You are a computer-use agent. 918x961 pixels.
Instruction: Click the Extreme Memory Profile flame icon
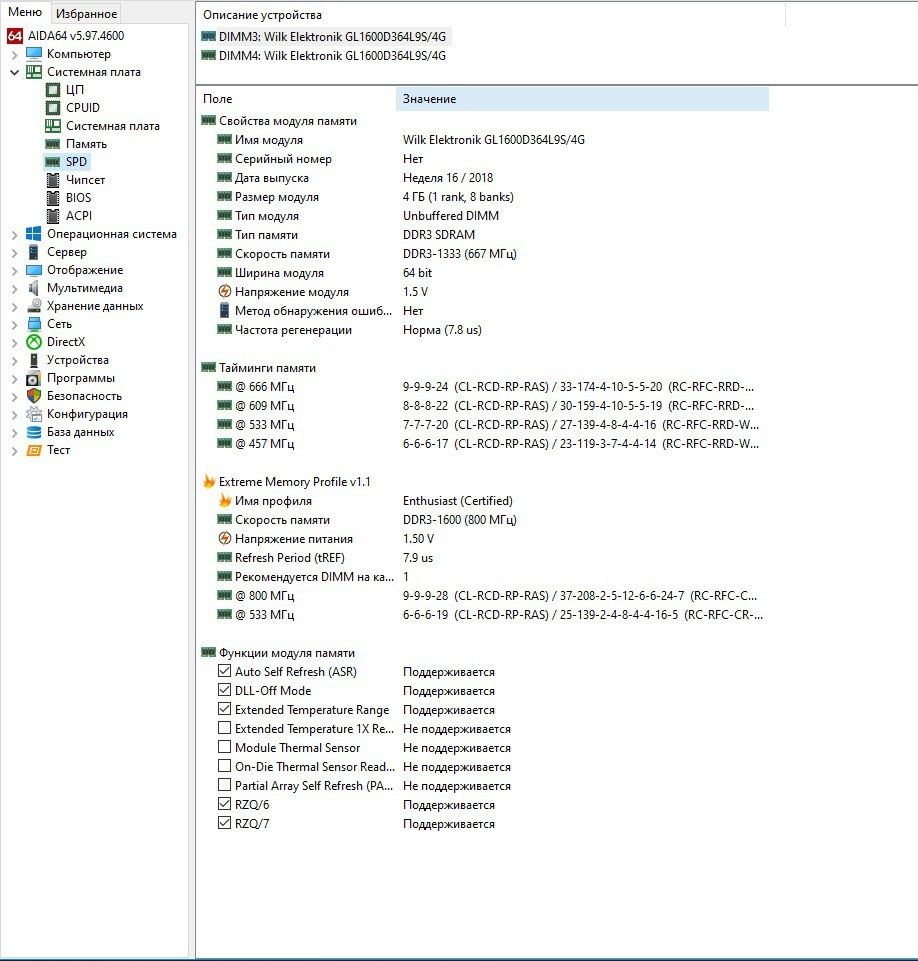[x=209, y=482]
